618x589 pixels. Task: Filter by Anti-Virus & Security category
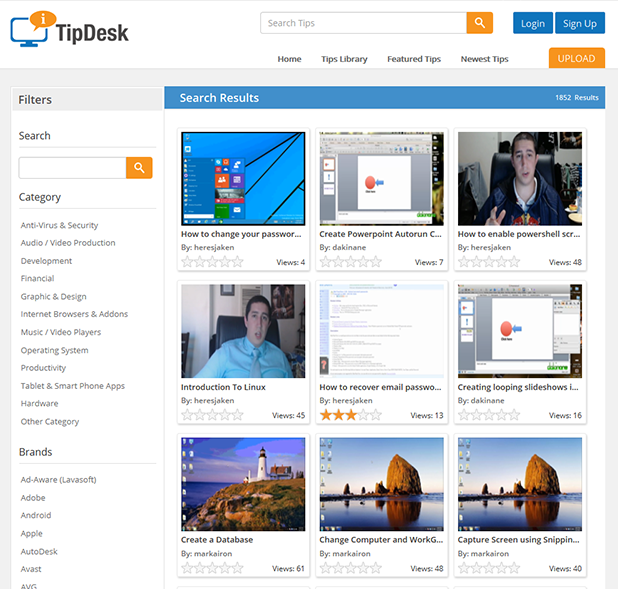tap(60, 225)
